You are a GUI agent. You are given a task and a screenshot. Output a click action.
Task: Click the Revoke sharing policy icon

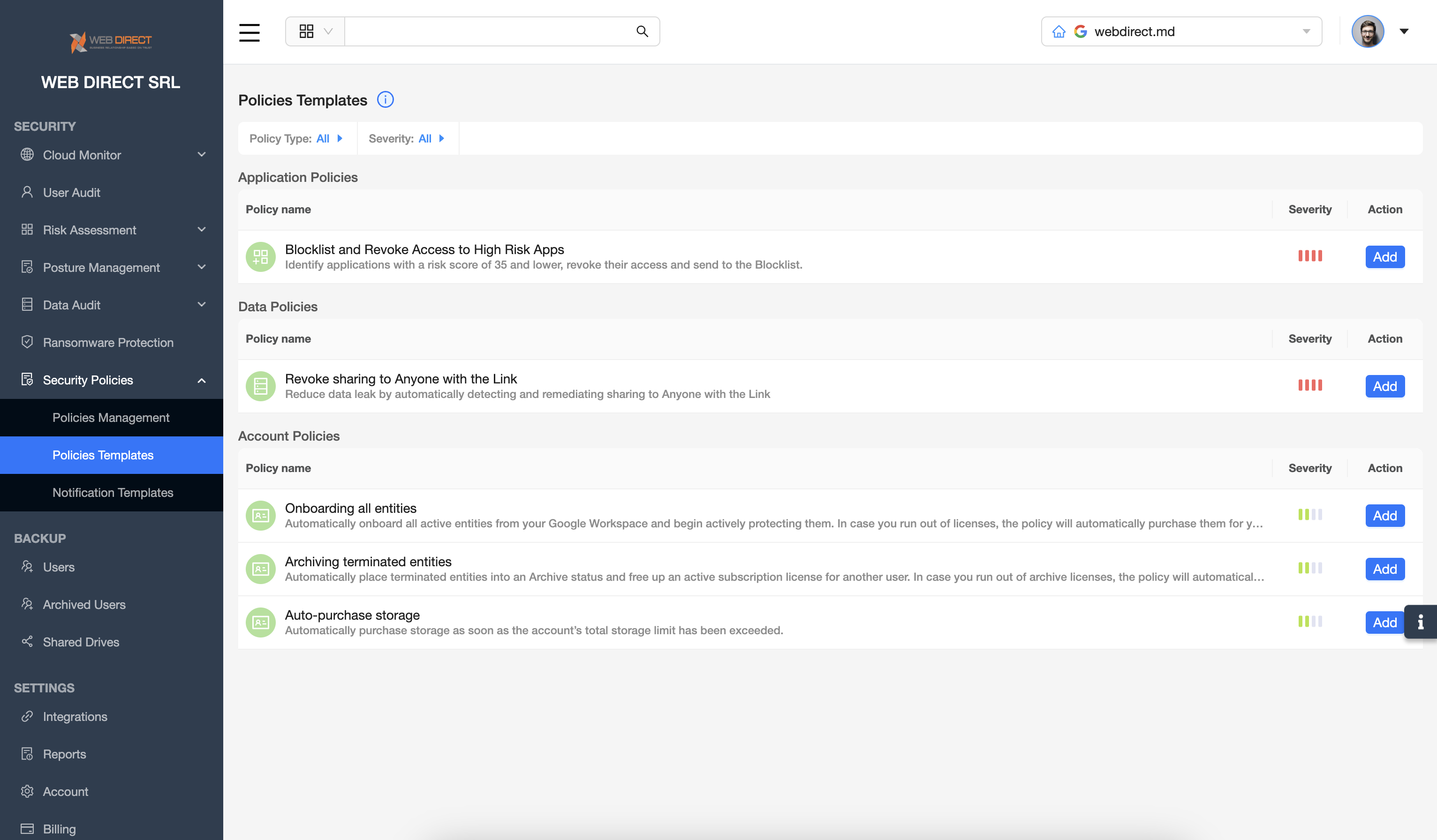261,386
